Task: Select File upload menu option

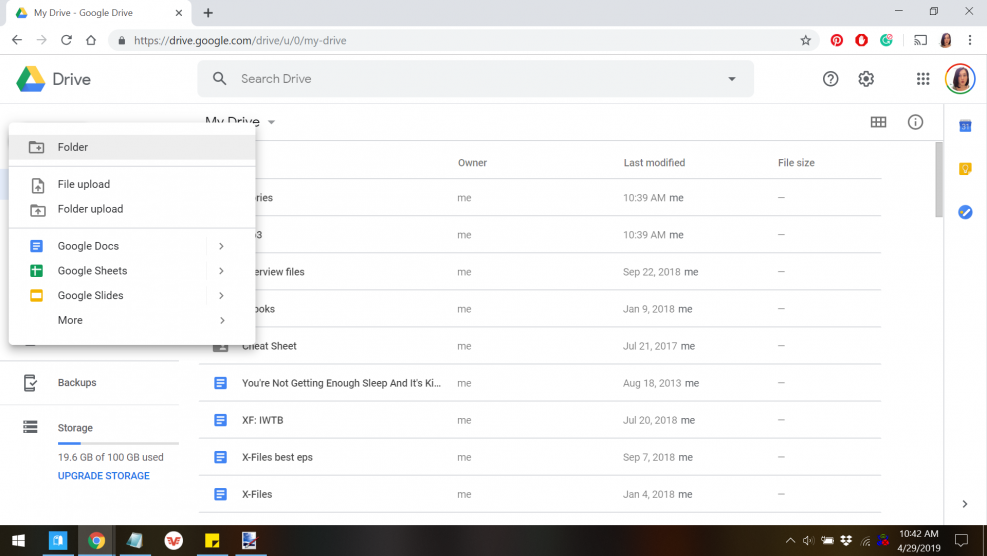Action: tap(83, 184)
